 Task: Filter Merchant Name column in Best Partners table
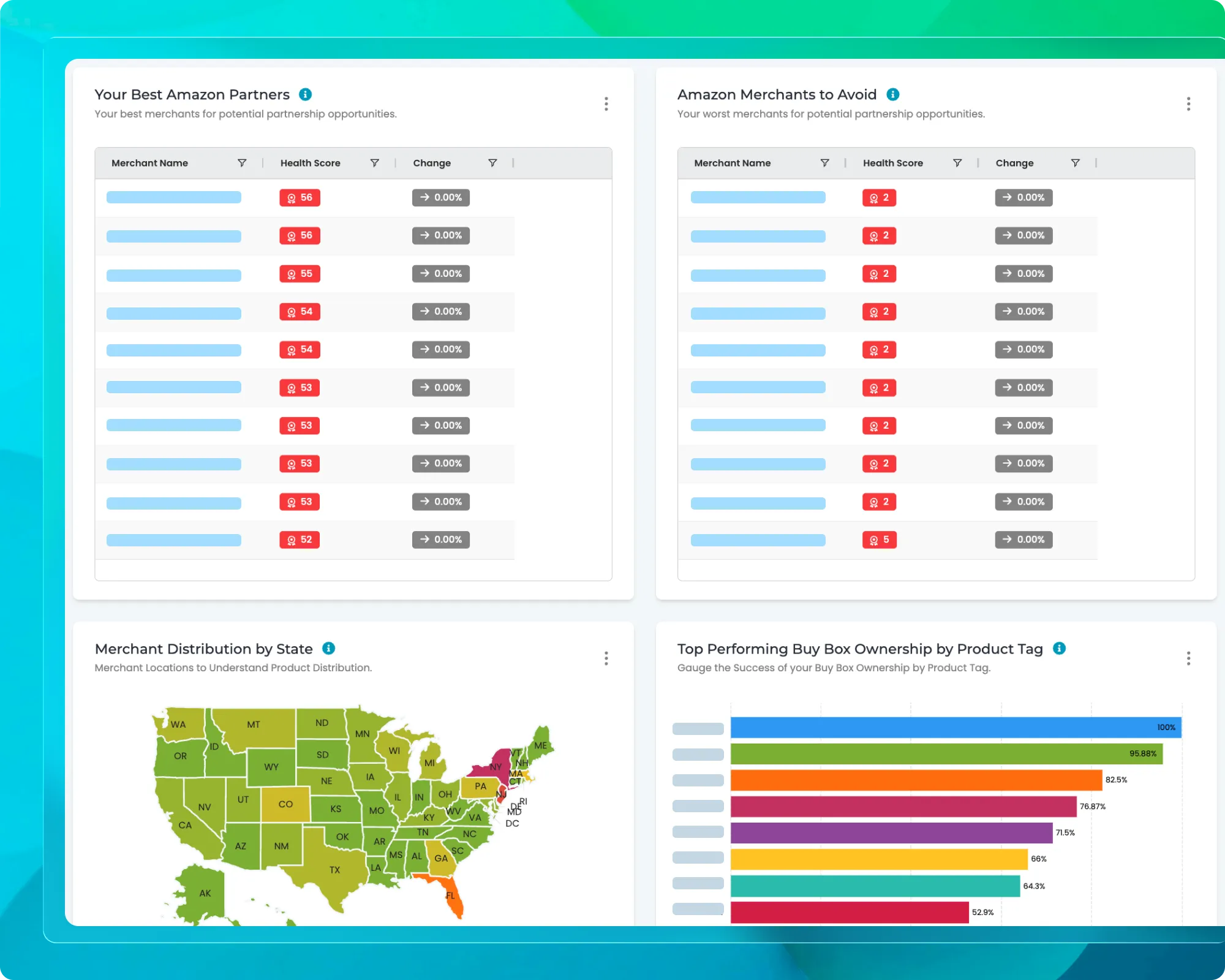tap(242, 163)
